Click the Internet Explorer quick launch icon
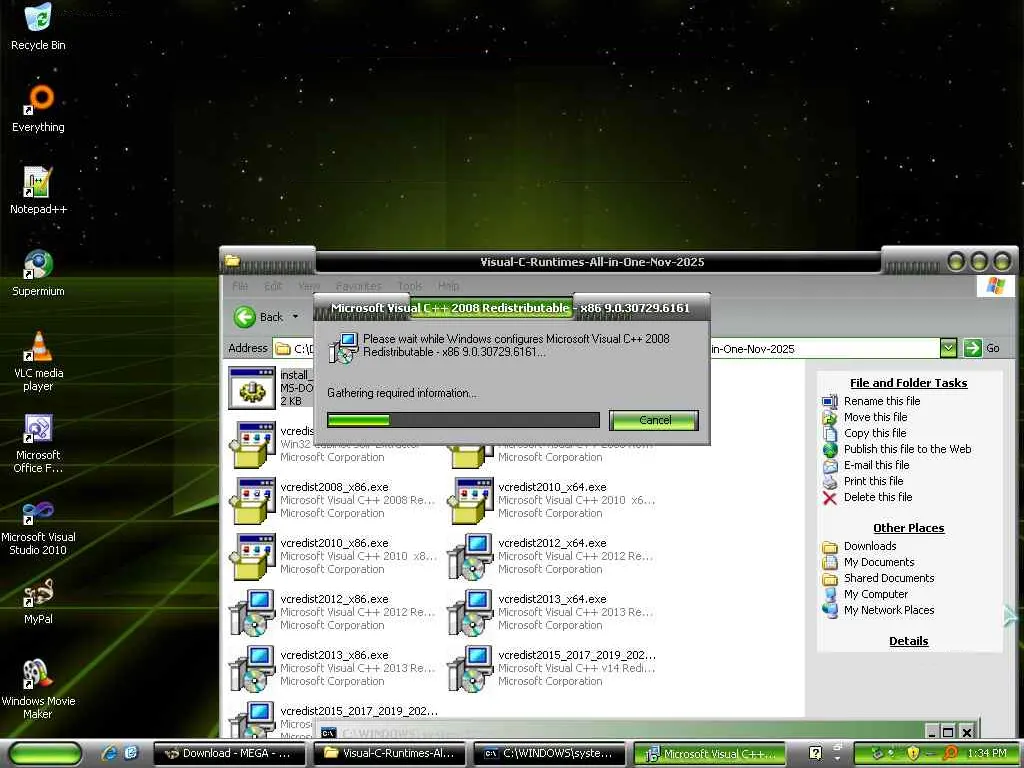The height and width of the screenshot is (768, 1024). coord(109,753)
